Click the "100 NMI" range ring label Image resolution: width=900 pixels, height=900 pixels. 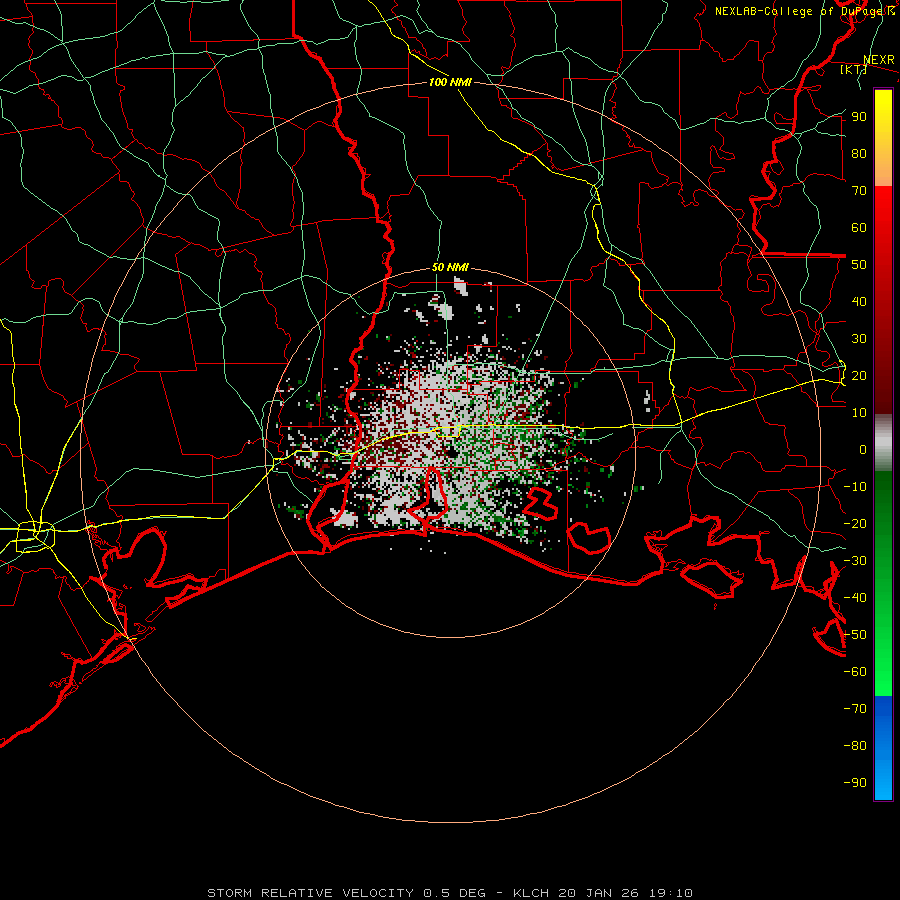pos(450,82)
